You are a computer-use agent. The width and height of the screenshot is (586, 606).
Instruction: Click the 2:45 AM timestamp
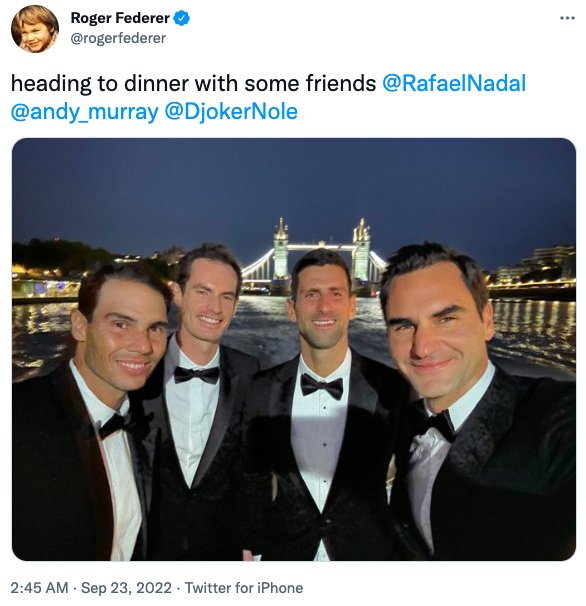(39, 588)
